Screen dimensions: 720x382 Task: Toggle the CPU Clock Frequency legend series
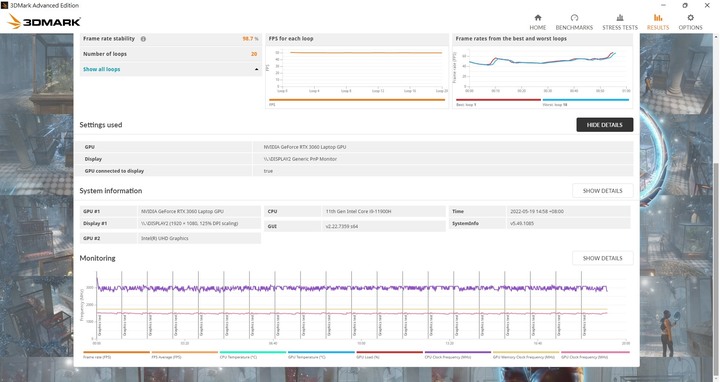tap(458, 355)
